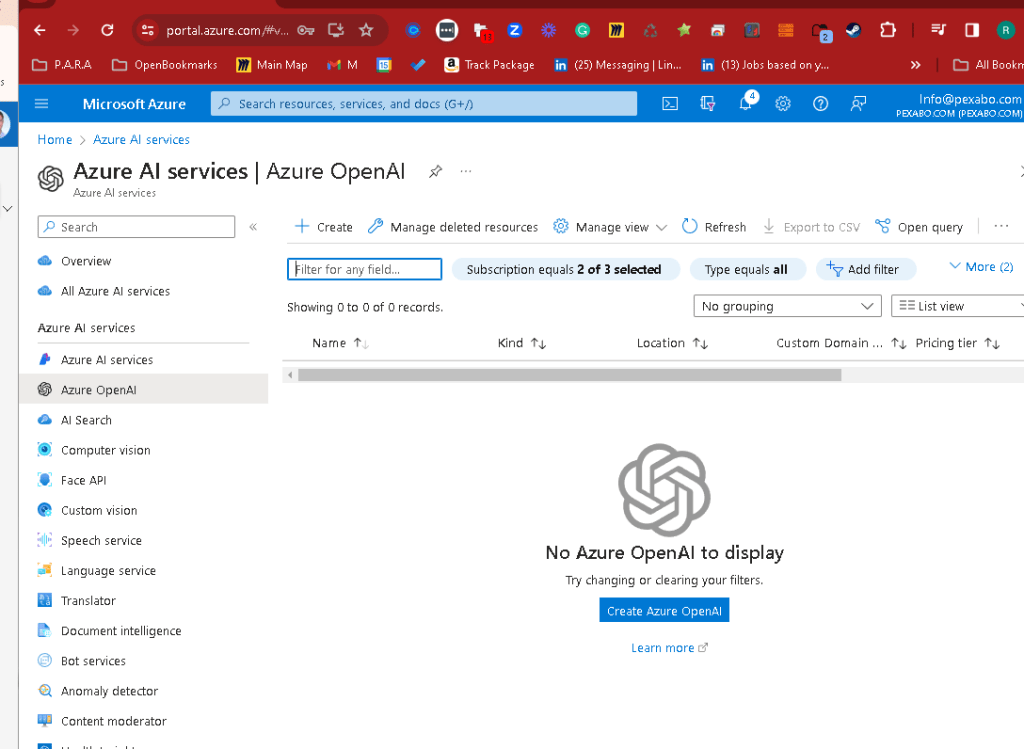Click the media control icon in browser toolbar
Viewport: 1024px width, 749px height.
[x=938, y=30]
